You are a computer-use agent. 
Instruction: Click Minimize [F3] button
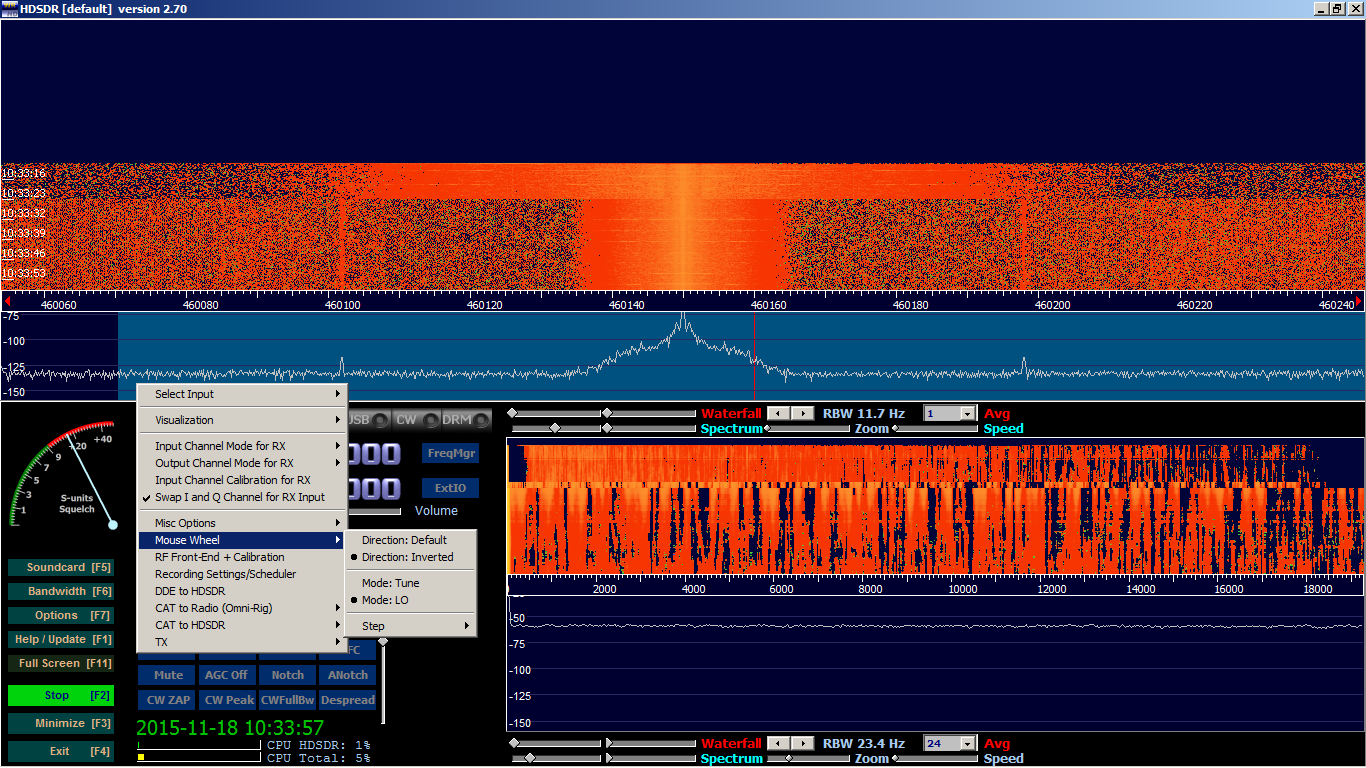pyautogui.click(x=60, y=723)
